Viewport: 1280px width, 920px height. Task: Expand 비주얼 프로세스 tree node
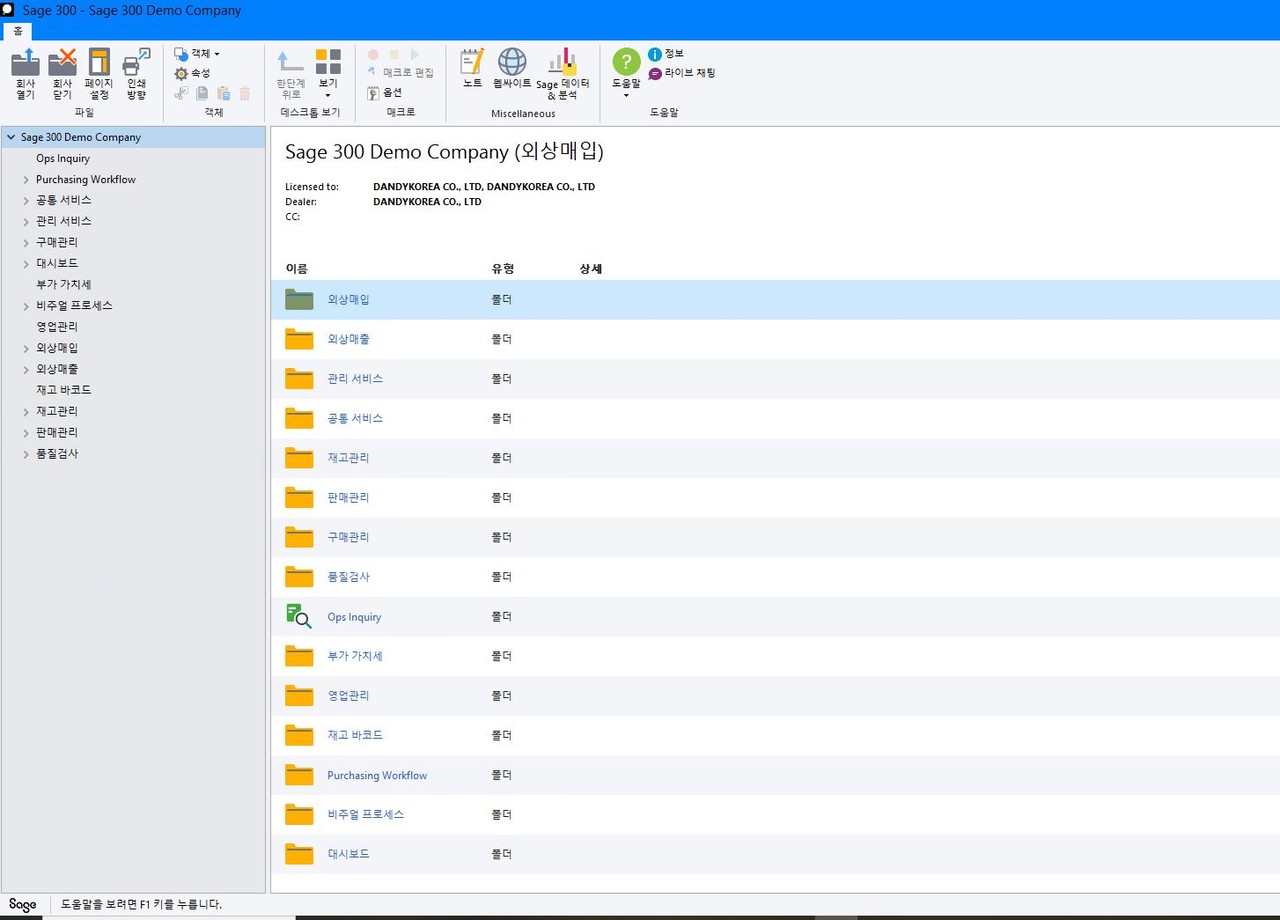(x=26, y=306)
